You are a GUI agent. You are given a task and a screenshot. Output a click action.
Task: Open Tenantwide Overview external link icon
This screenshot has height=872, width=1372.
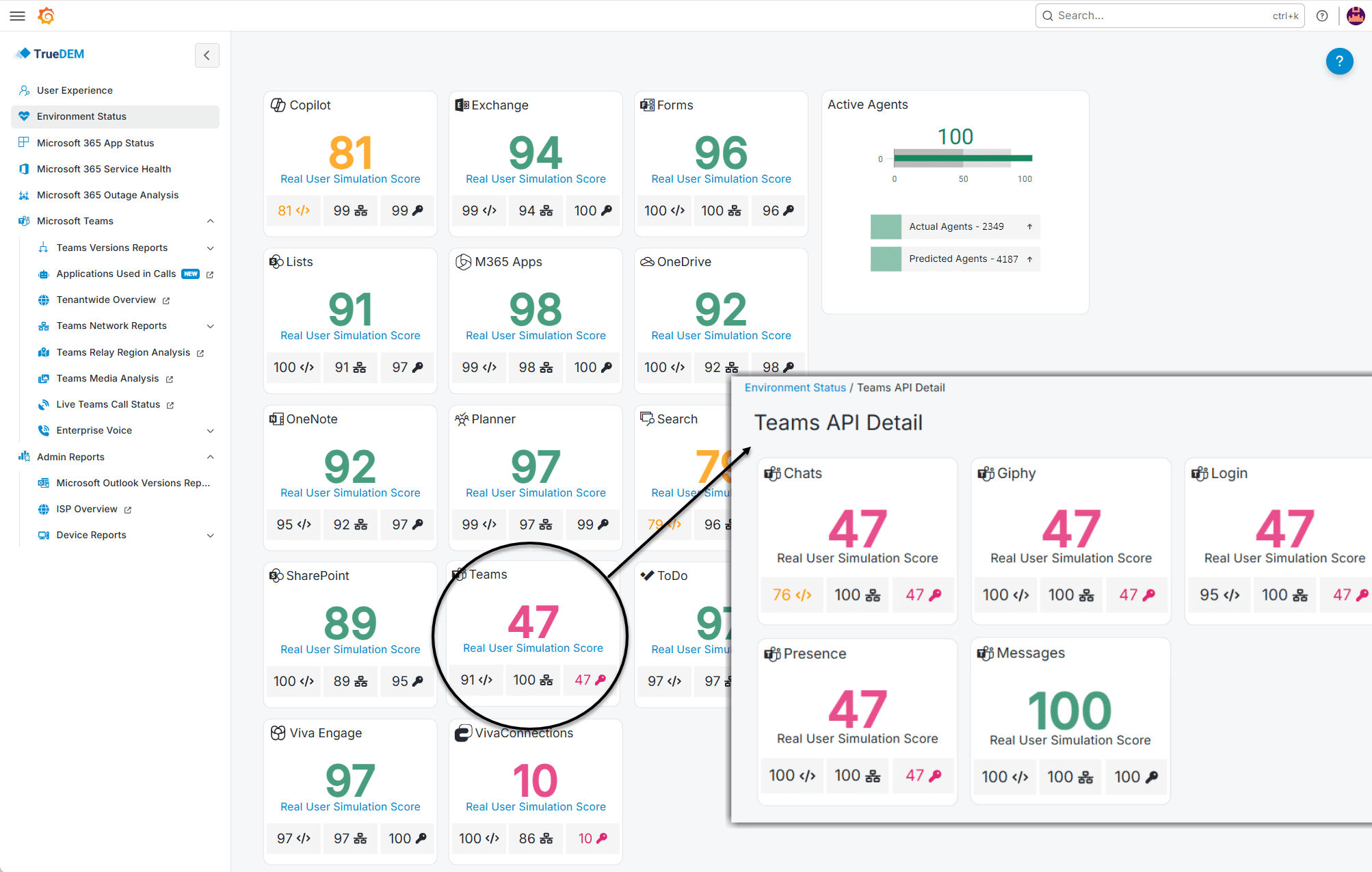pyautogui.click(x=166, y=300)
